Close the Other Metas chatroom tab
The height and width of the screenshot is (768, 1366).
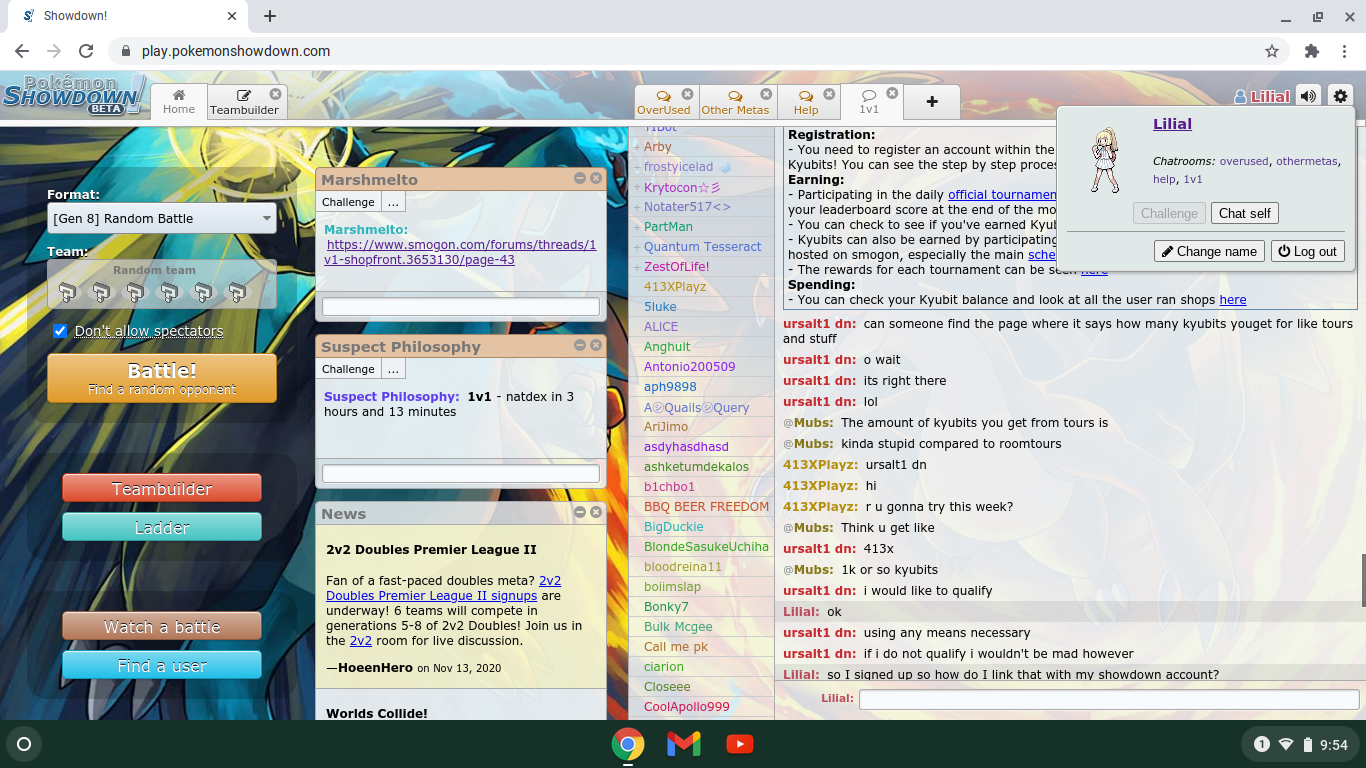766,94
